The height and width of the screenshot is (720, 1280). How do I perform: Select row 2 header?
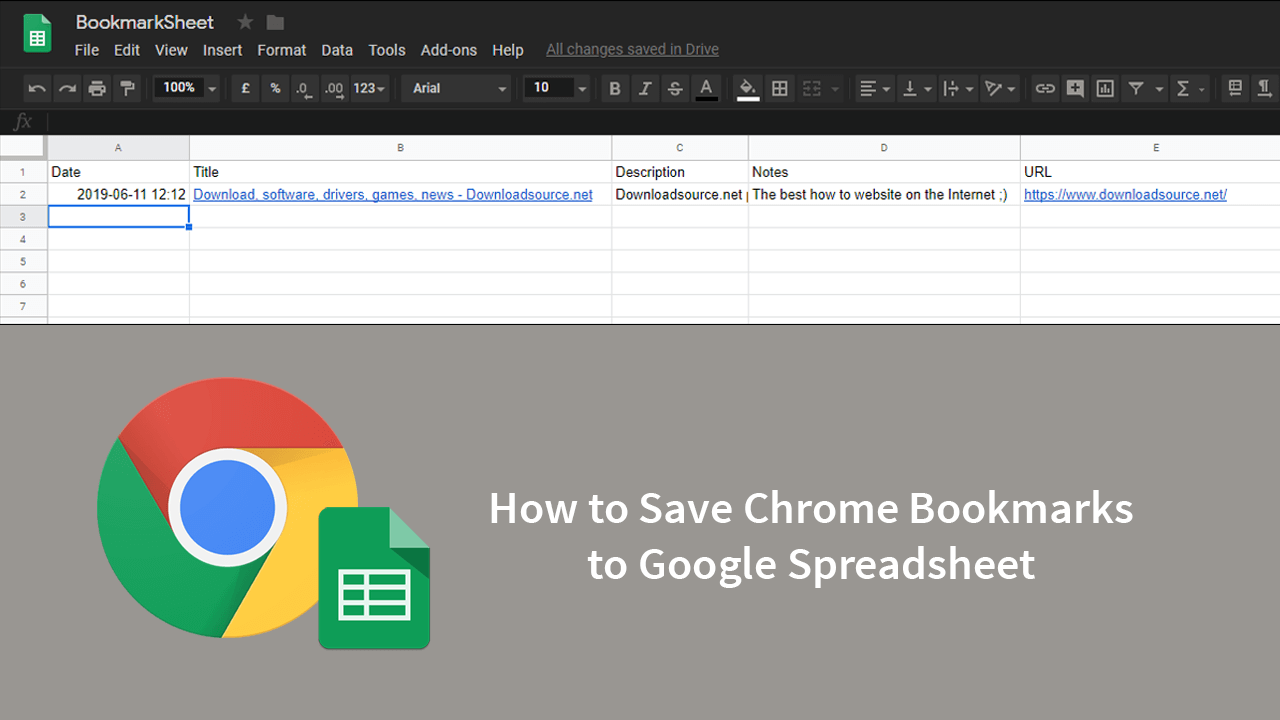tap(23, 194)
